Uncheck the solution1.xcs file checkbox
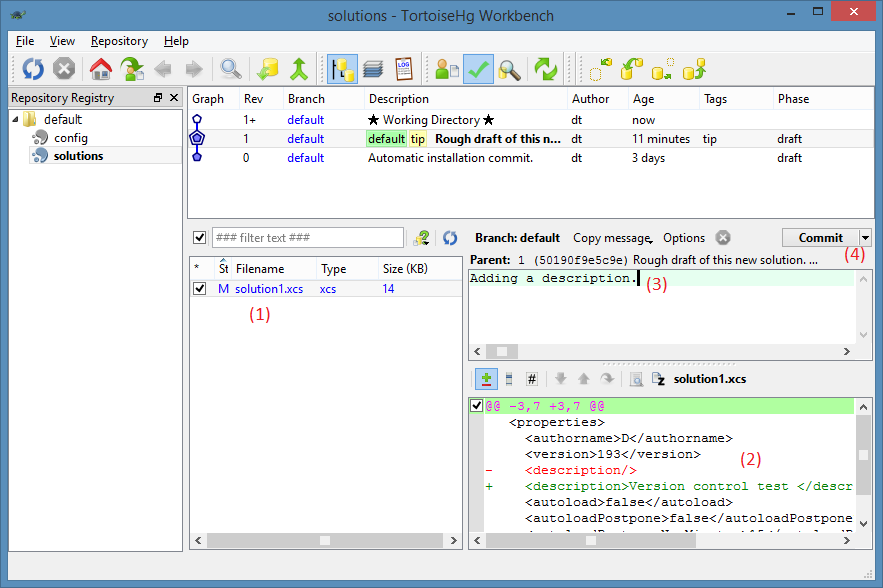 coord(199,288)
